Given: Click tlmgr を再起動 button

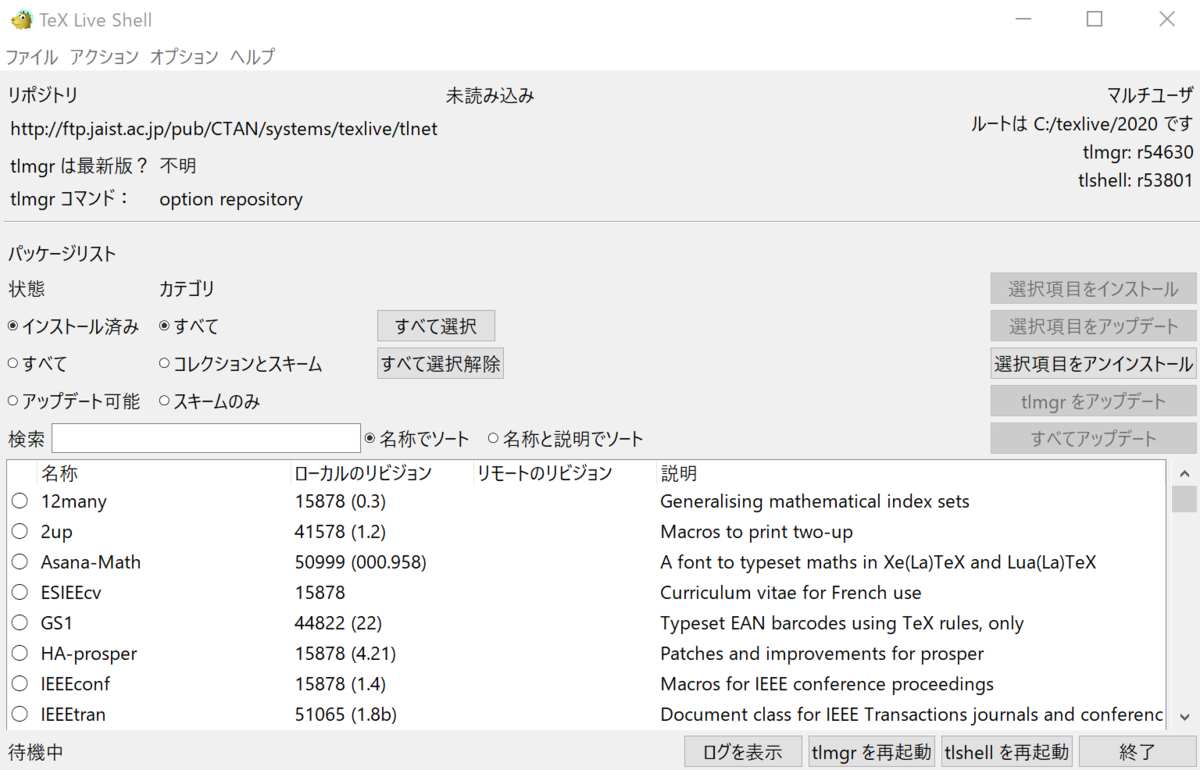Looking at the screenshot, I should [x=872, y=751].
